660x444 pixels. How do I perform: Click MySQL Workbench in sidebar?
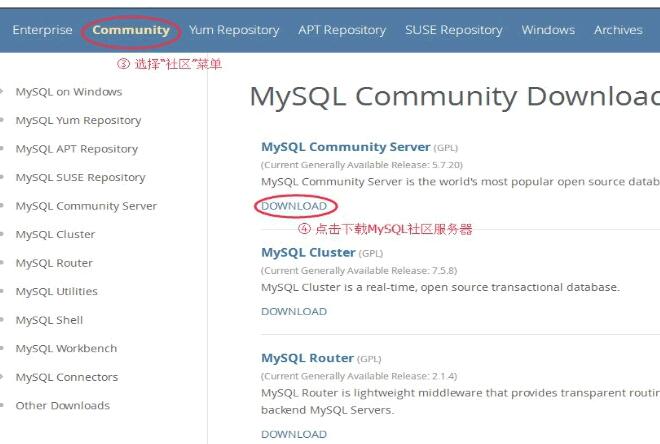click(66, 348)
